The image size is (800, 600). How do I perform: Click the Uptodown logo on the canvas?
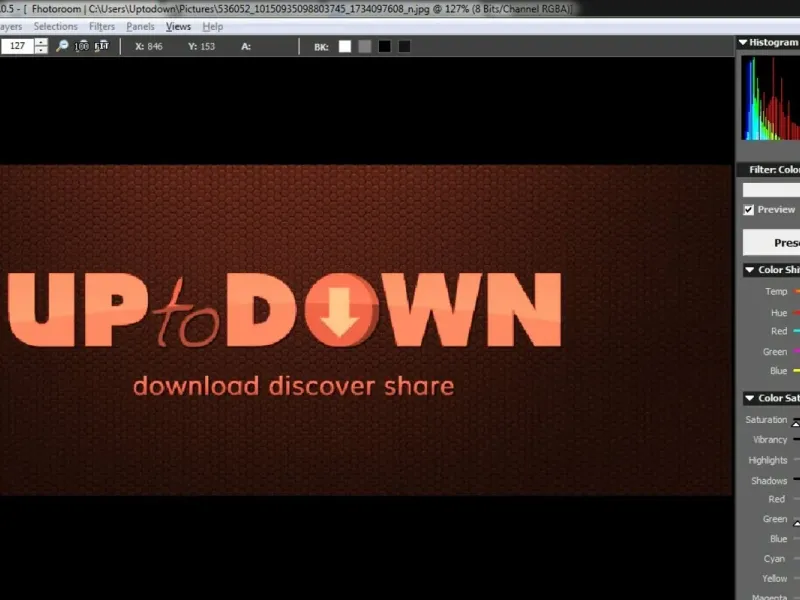pos(285,309)
